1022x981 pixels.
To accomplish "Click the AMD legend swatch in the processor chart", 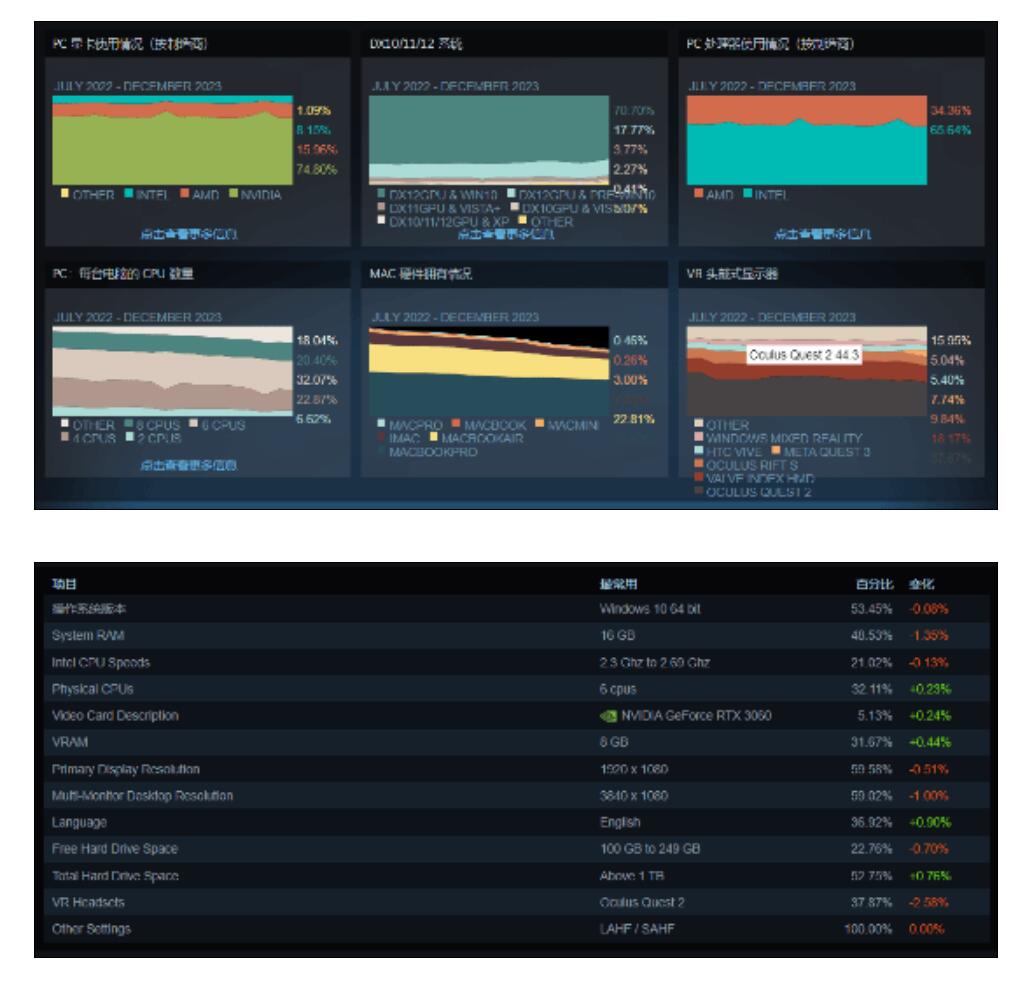I will point(699,193).
